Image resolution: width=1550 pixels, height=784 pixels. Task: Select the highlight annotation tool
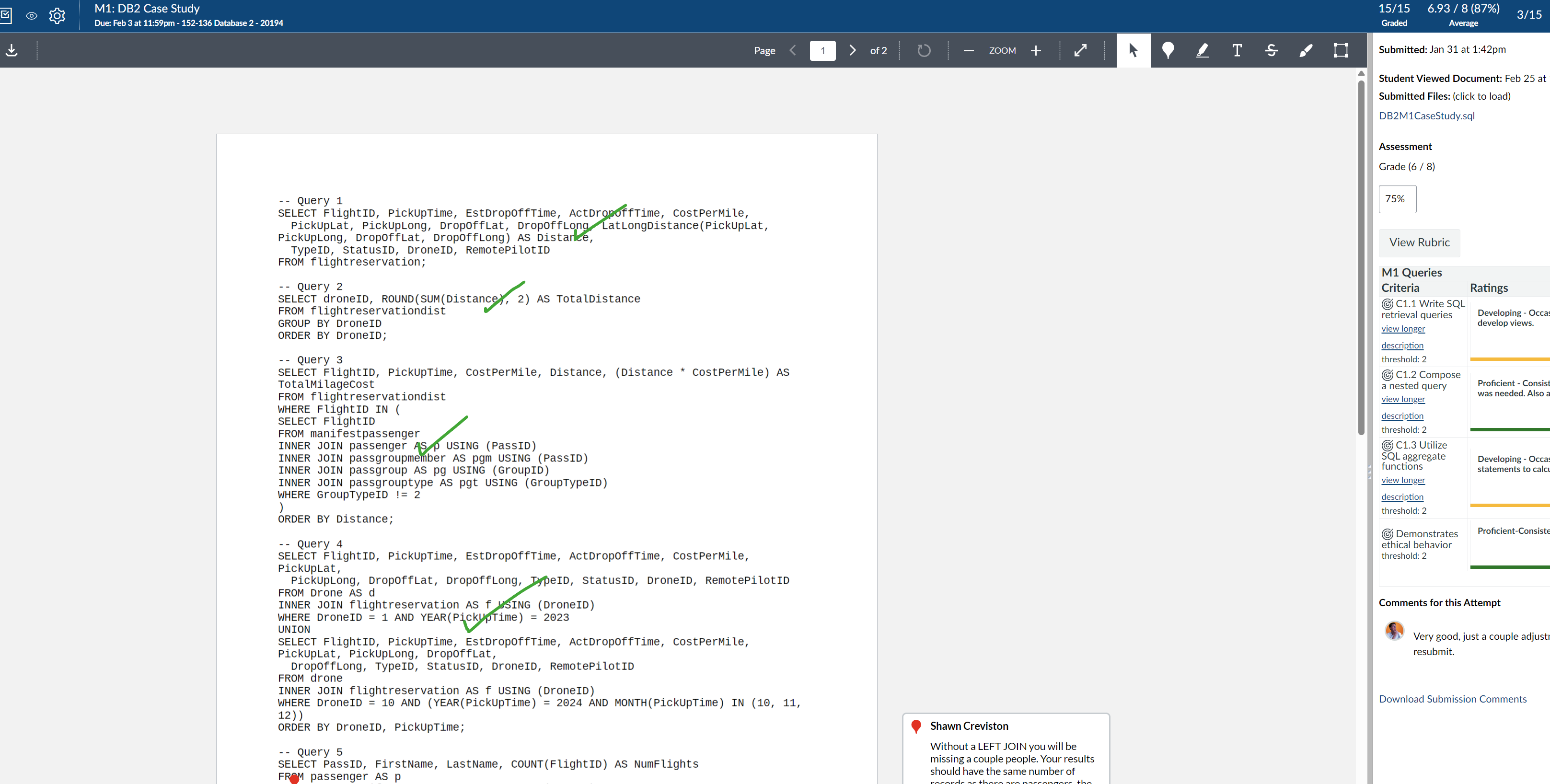click(x=1202, y=50)
